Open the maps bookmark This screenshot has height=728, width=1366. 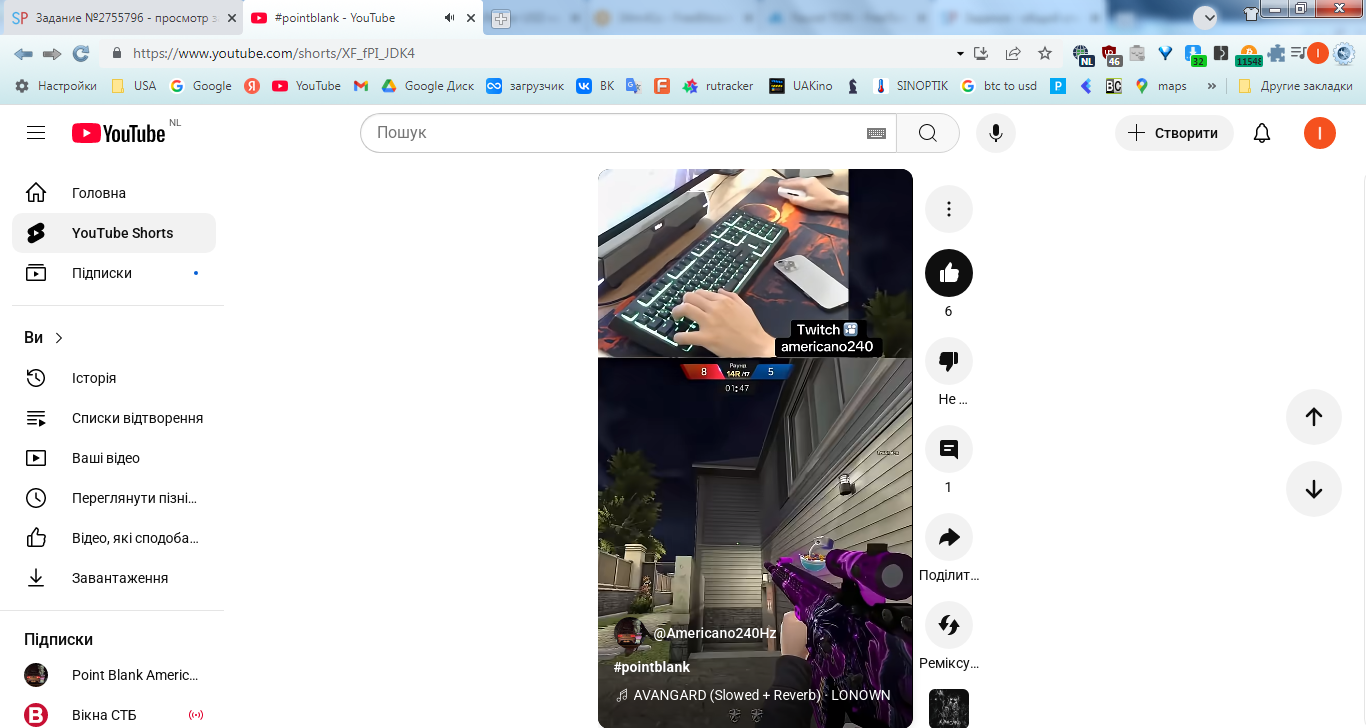coord(1160,86)
